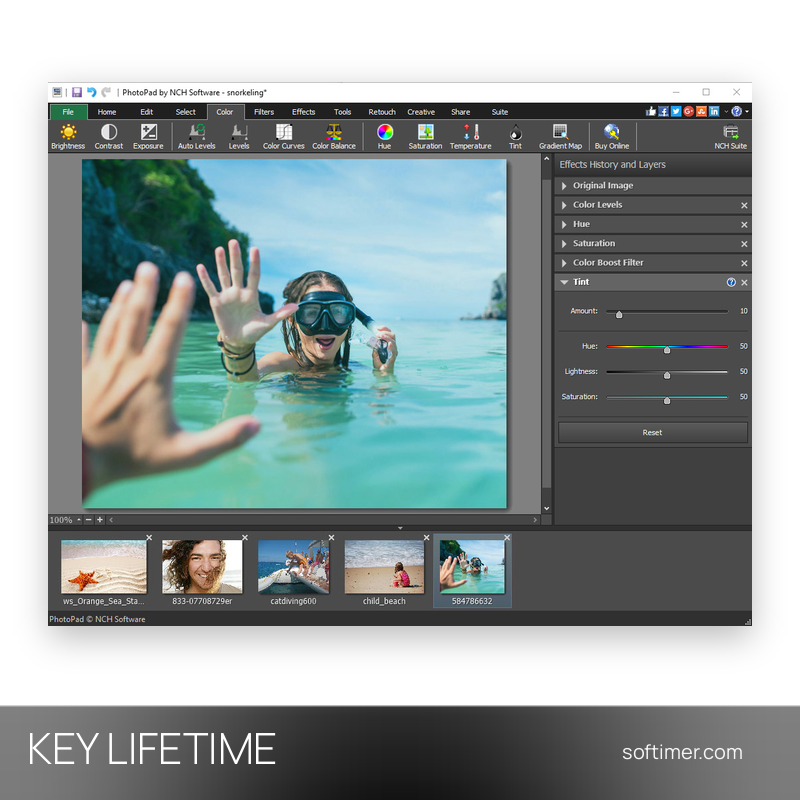Expand the Color Levels effect
The height and width of the screenshot is (800, 800).
coord(564,205)
